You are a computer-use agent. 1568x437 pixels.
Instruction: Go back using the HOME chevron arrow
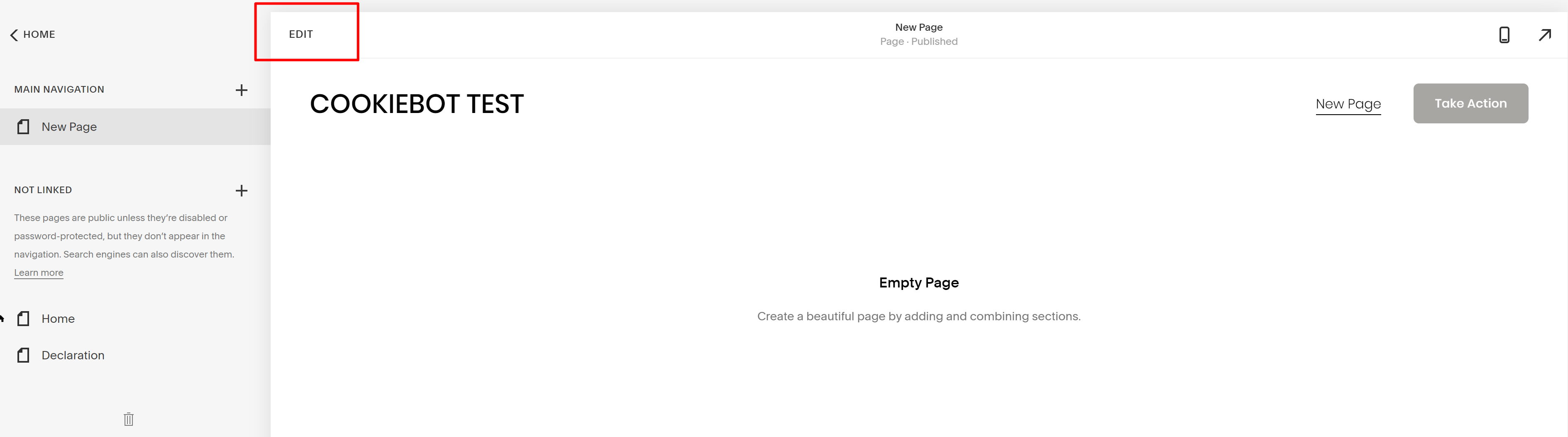[x=14, y=35]
